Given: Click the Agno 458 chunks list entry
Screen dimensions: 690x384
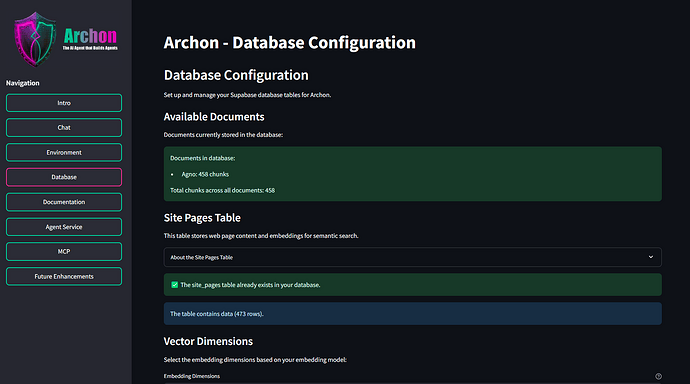Looking at the screenshot, I should point(205,174).
